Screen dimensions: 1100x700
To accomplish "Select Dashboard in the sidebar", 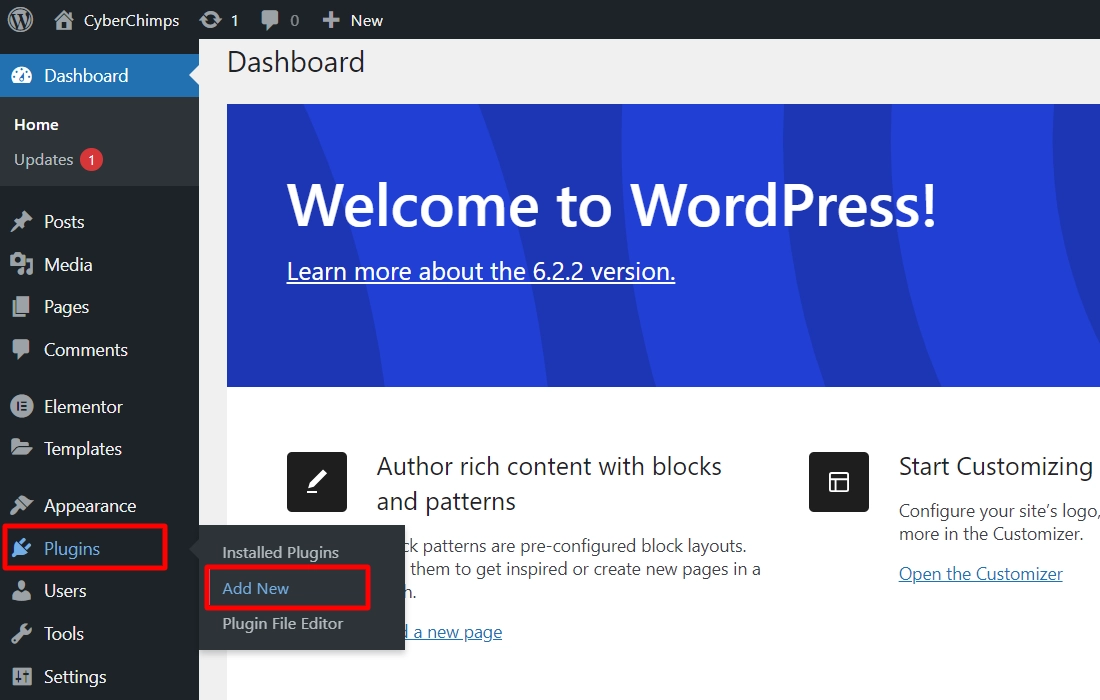I will tap(99, 75).
